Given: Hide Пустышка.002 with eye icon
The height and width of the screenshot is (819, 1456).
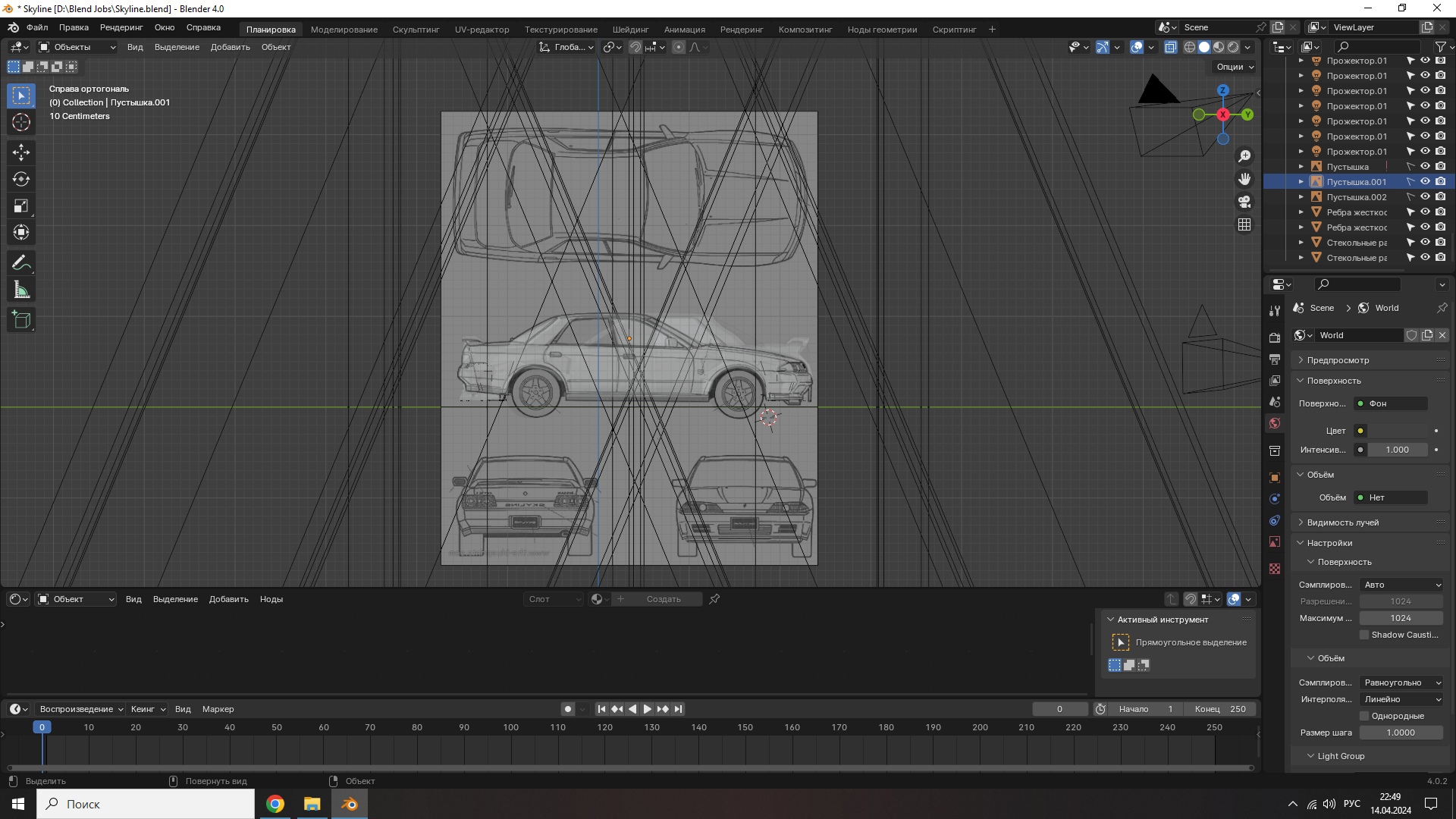Looking at the screenshot, I should pyautogui.click(x=1425, y=197).
